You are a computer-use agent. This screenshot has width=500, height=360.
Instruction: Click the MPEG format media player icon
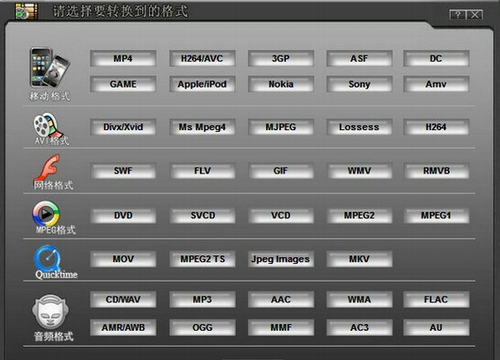click(46, 214)
